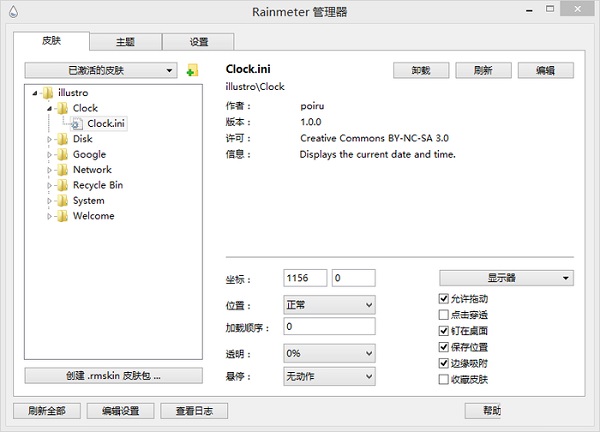Select the Network tree label
This screenshot has height=432, width=600.
pyautogui.click(x=92, y=170)
